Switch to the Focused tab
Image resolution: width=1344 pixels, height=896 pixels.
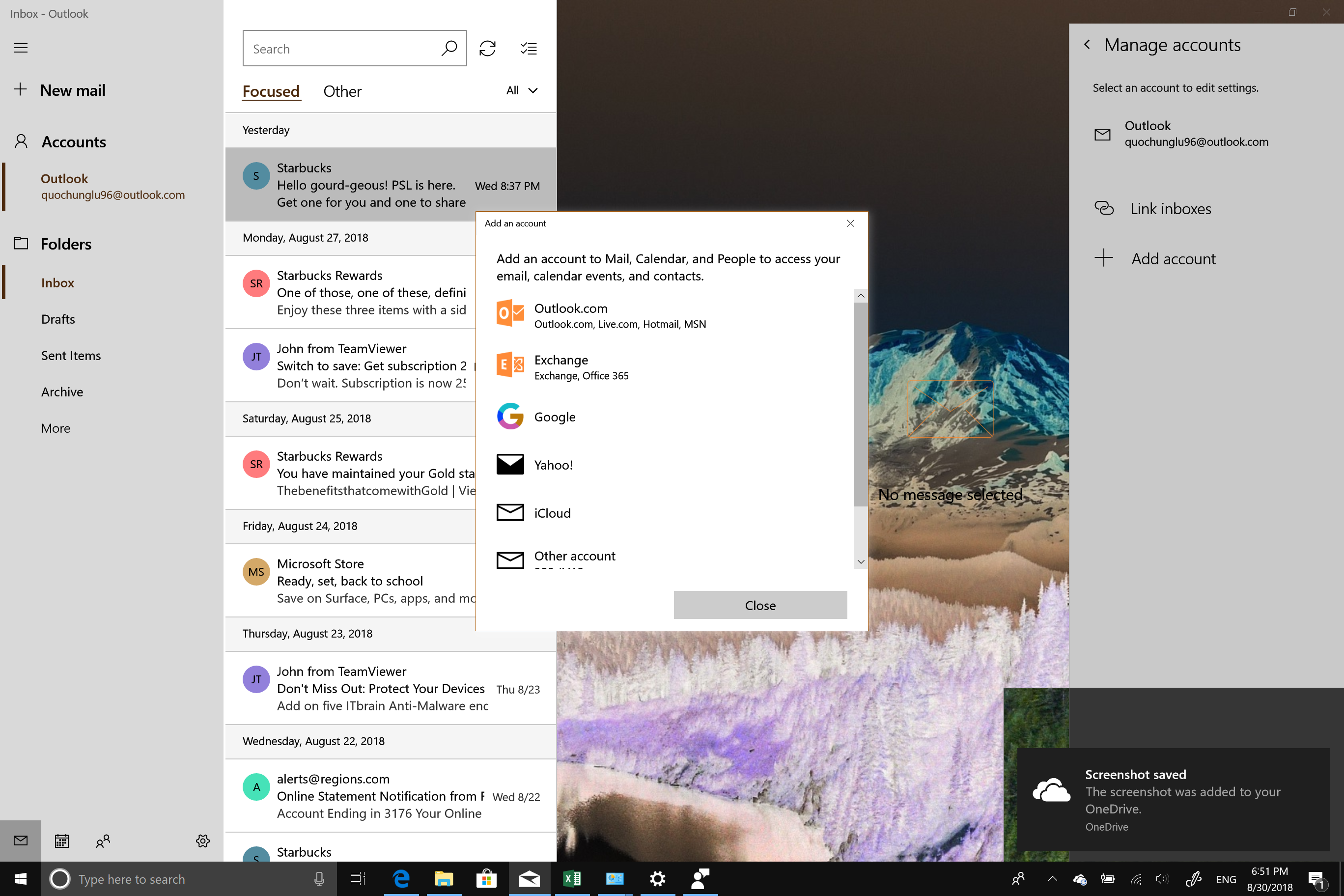coord(271,91)
